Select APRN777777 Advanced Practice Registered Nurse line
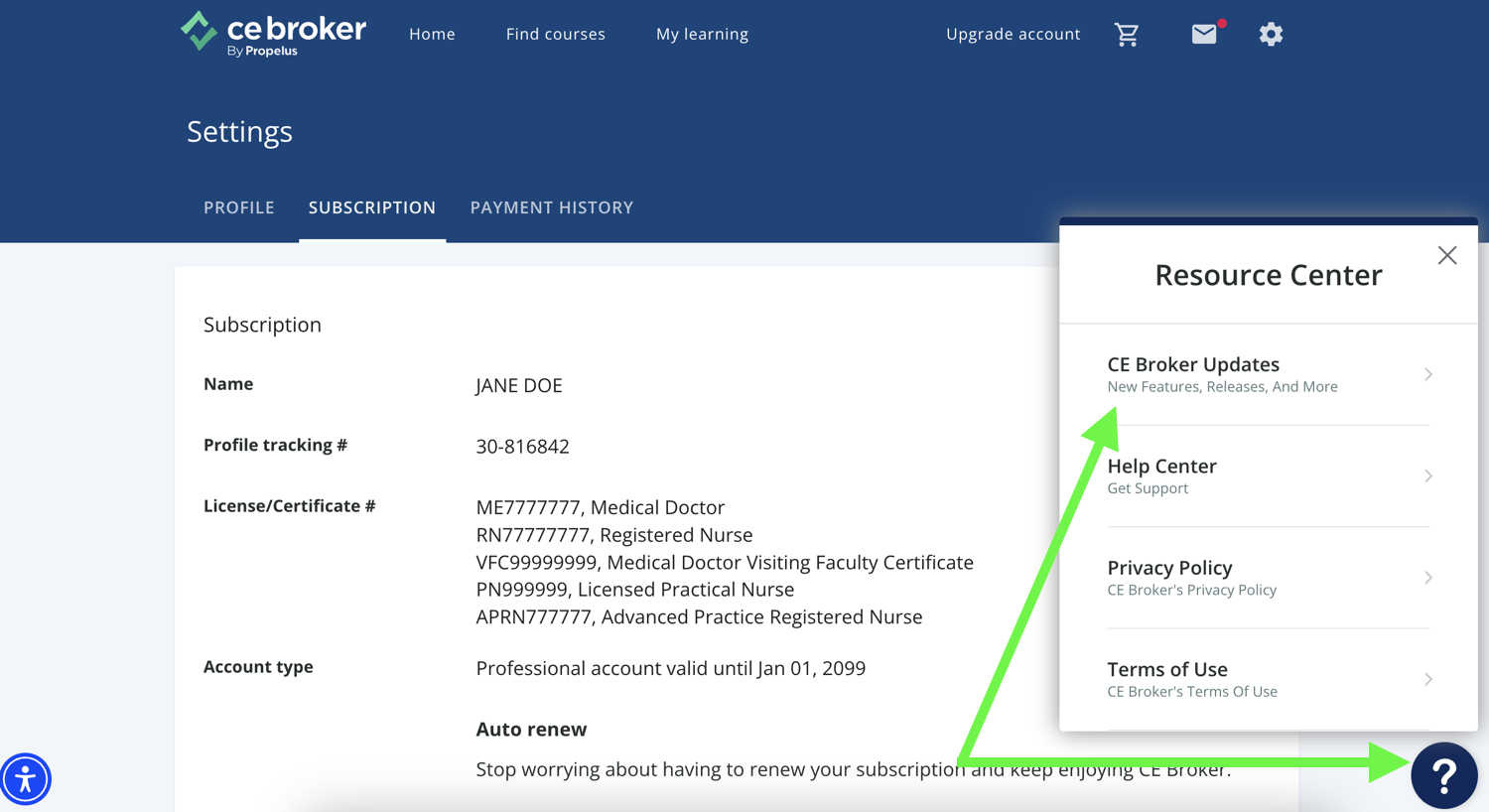 point(699,616)
